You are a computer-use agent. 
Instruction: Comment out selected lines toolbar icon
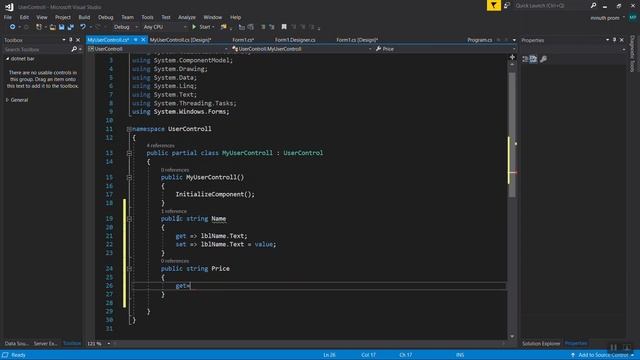(x=263, y=27)
